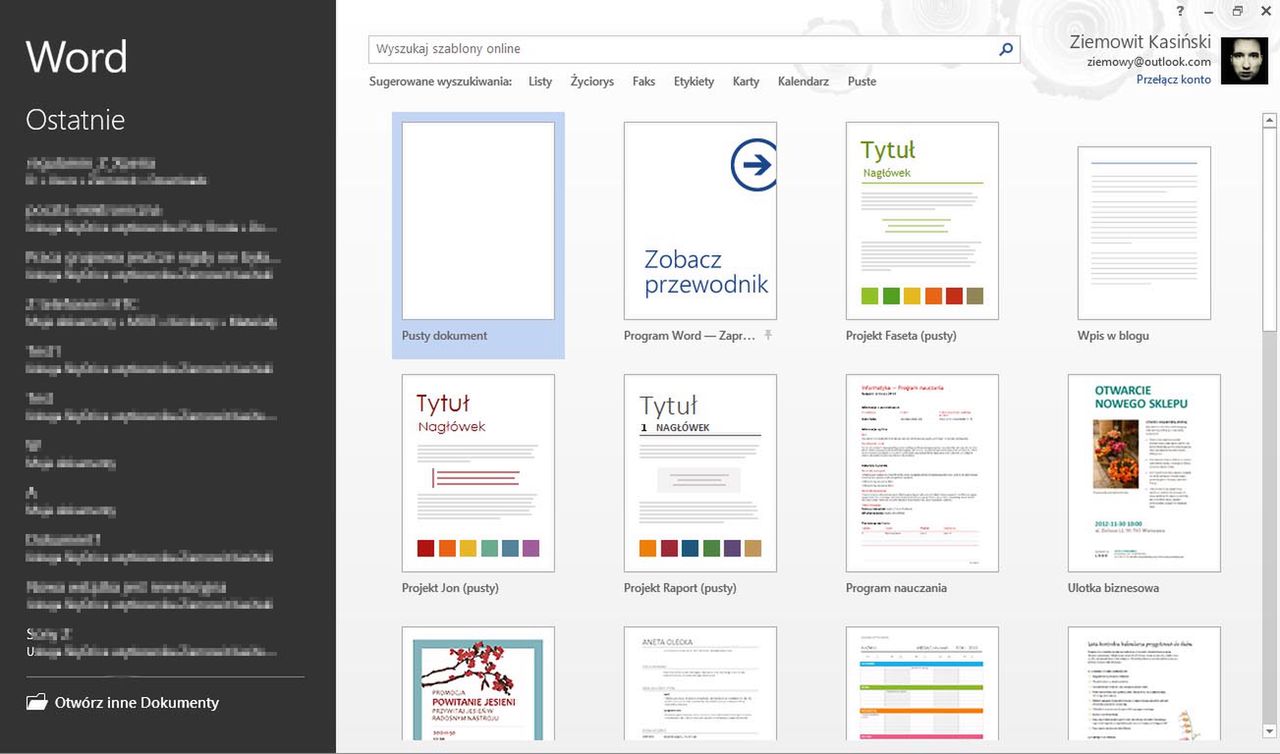This screenshot has width=1280, height=754.
Task: Click the account name Ziemowit Kasiński
Action: pos(1140,42)
